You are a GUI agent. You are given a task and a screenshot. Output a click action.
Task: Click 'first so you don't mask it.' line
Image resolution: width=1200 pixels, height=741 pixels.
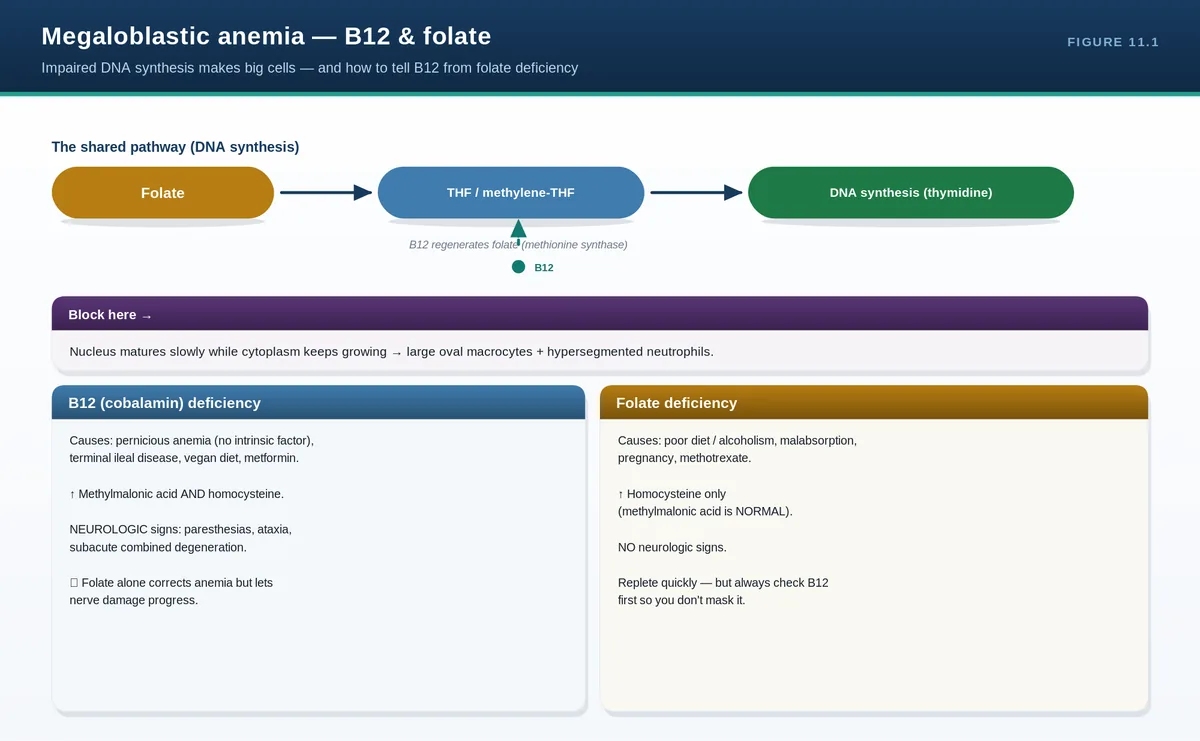pos(682,600)
